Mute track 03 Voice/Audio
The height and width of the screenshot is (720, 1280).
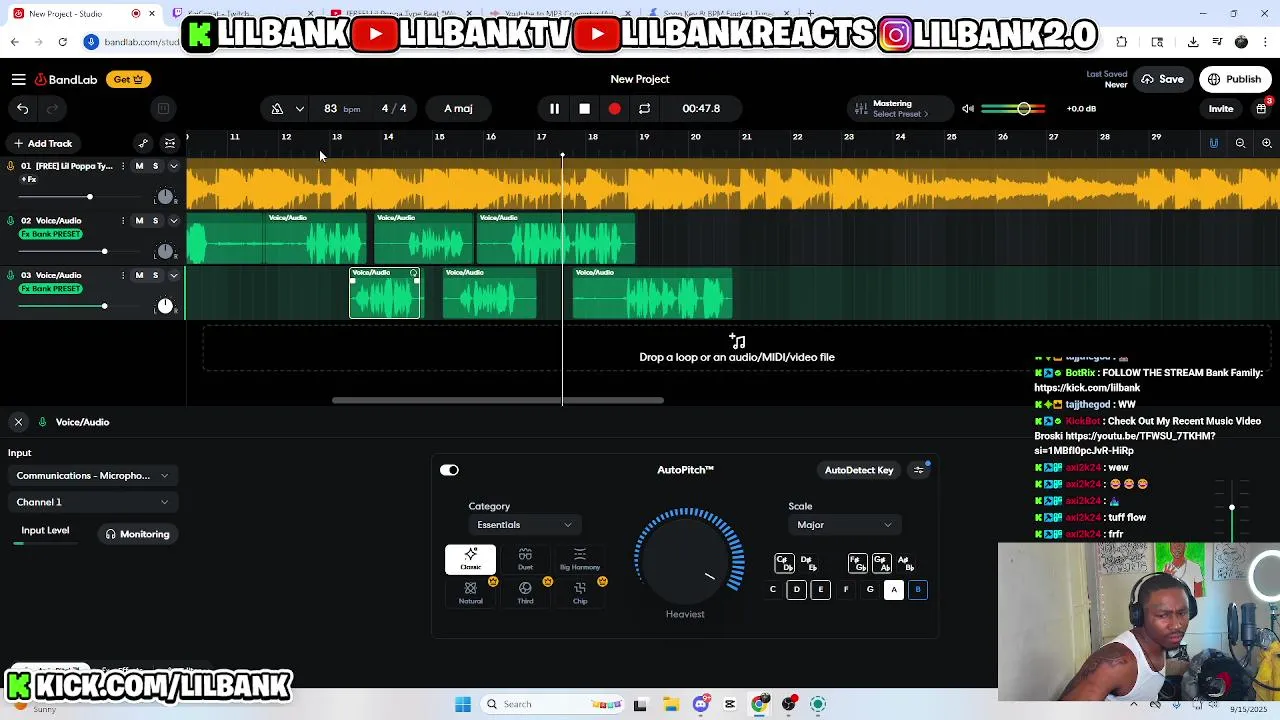click(139, 275)
